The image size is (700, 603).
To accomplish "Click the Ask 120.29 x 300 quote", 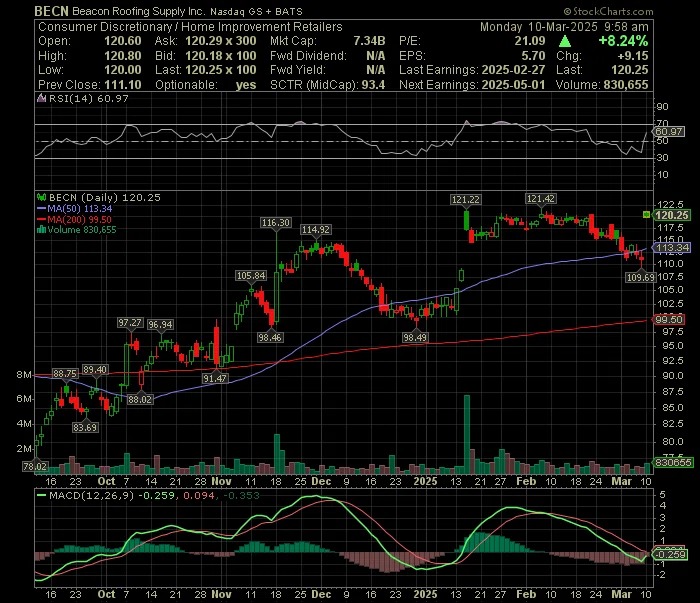I will point(221,41).
